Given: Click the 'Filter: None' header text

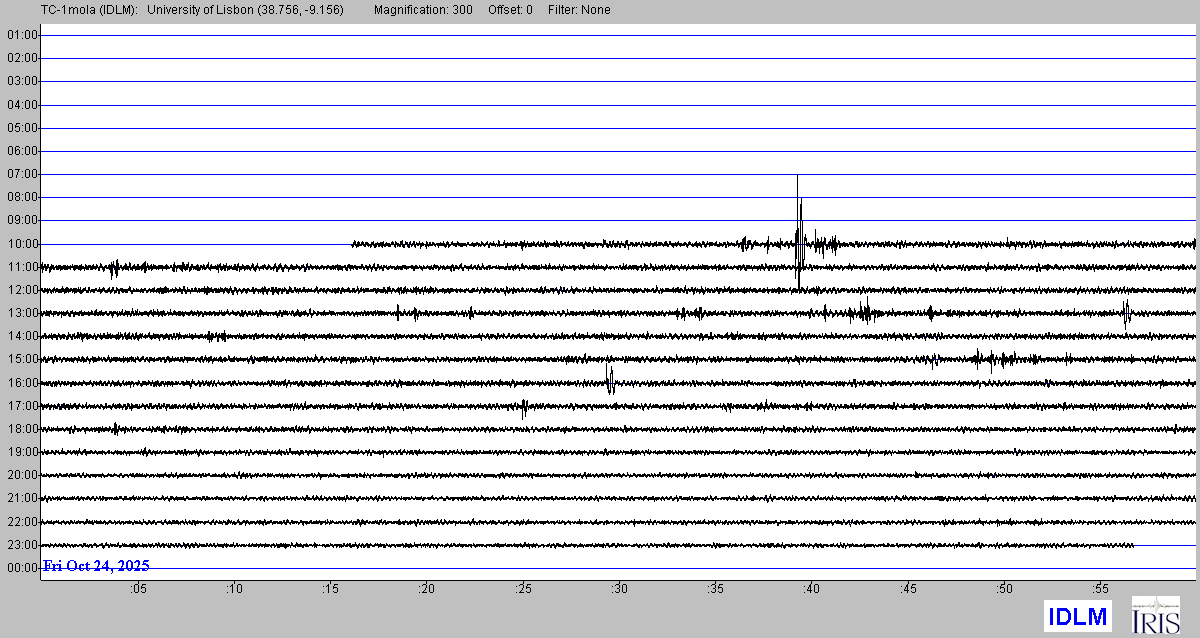Looking at the screenshot, I should pos(579,10).
